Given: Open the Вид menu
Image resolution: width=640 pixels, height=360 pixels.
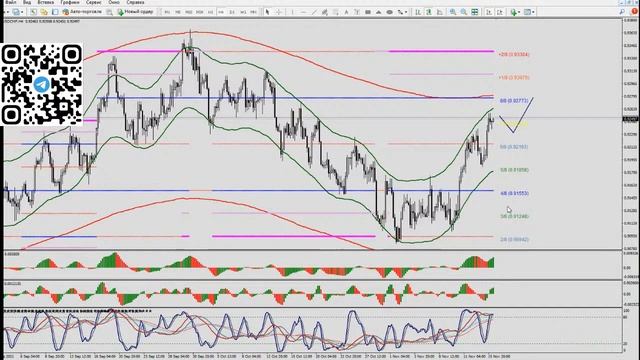Looking at the screenshot, I should (27, 2).
